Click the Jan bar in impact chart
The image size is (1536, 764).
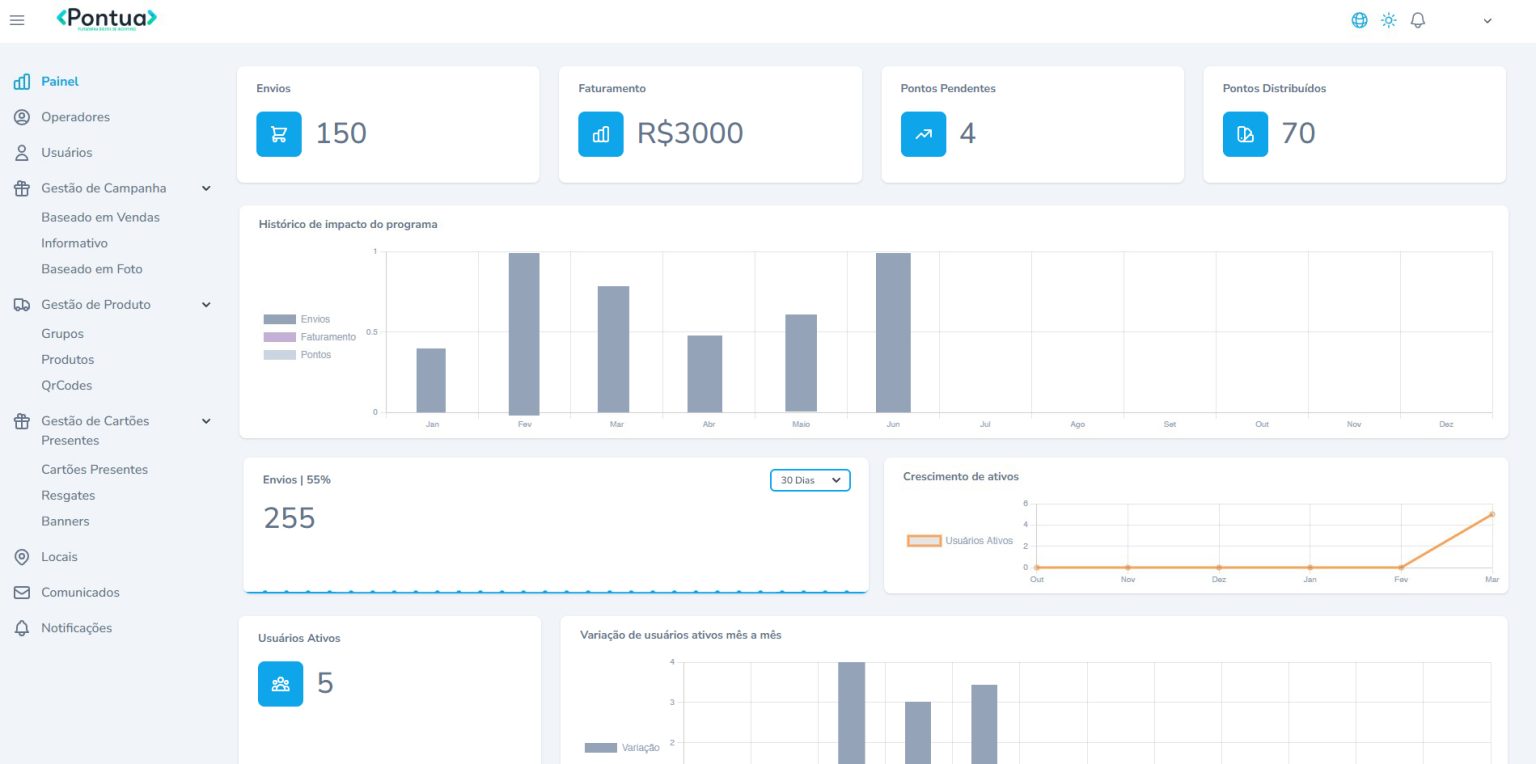tap(431, 380)
